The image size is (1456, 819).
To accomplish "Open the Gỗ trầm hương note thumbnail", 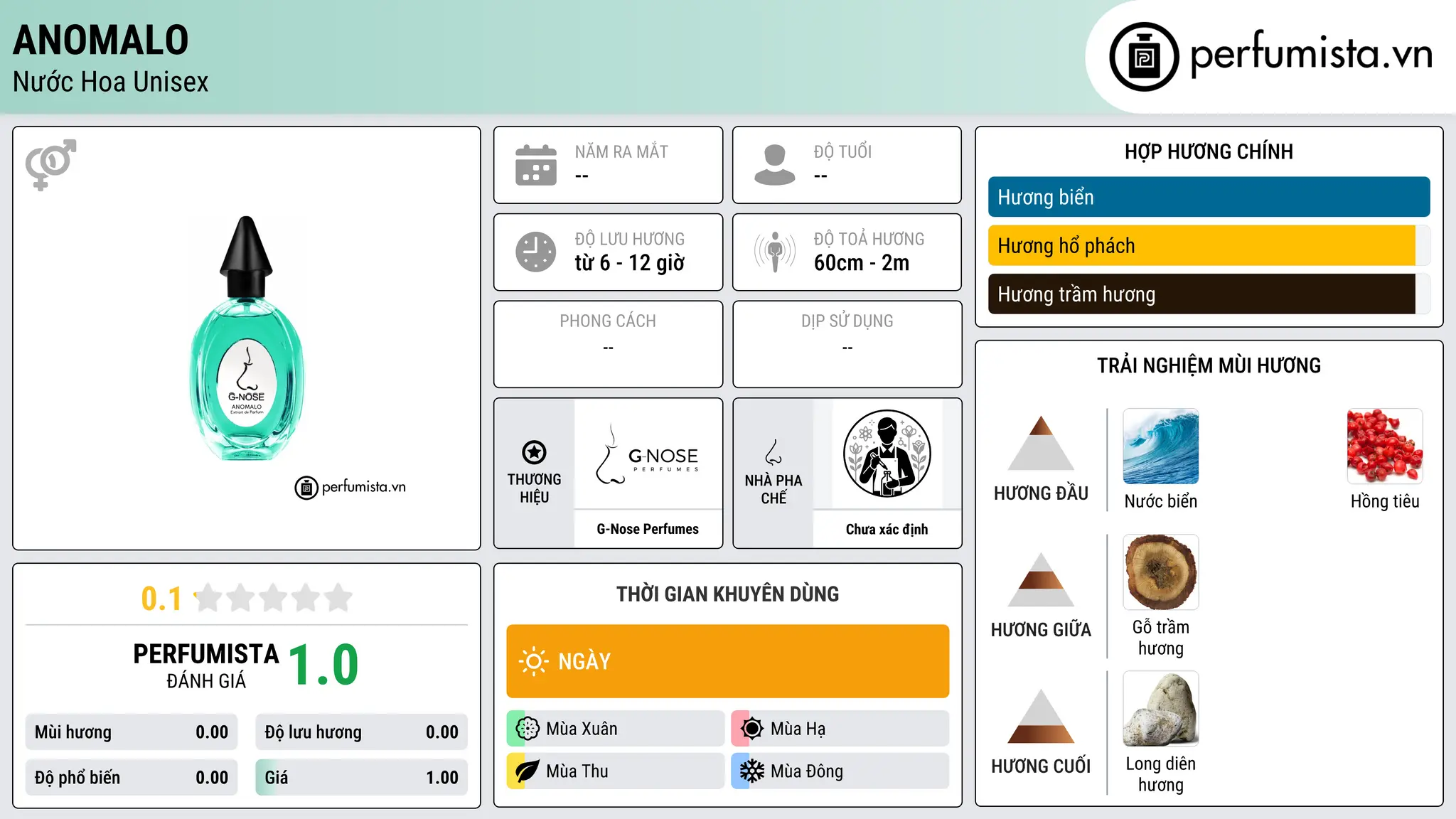I will pos(1161,572).
